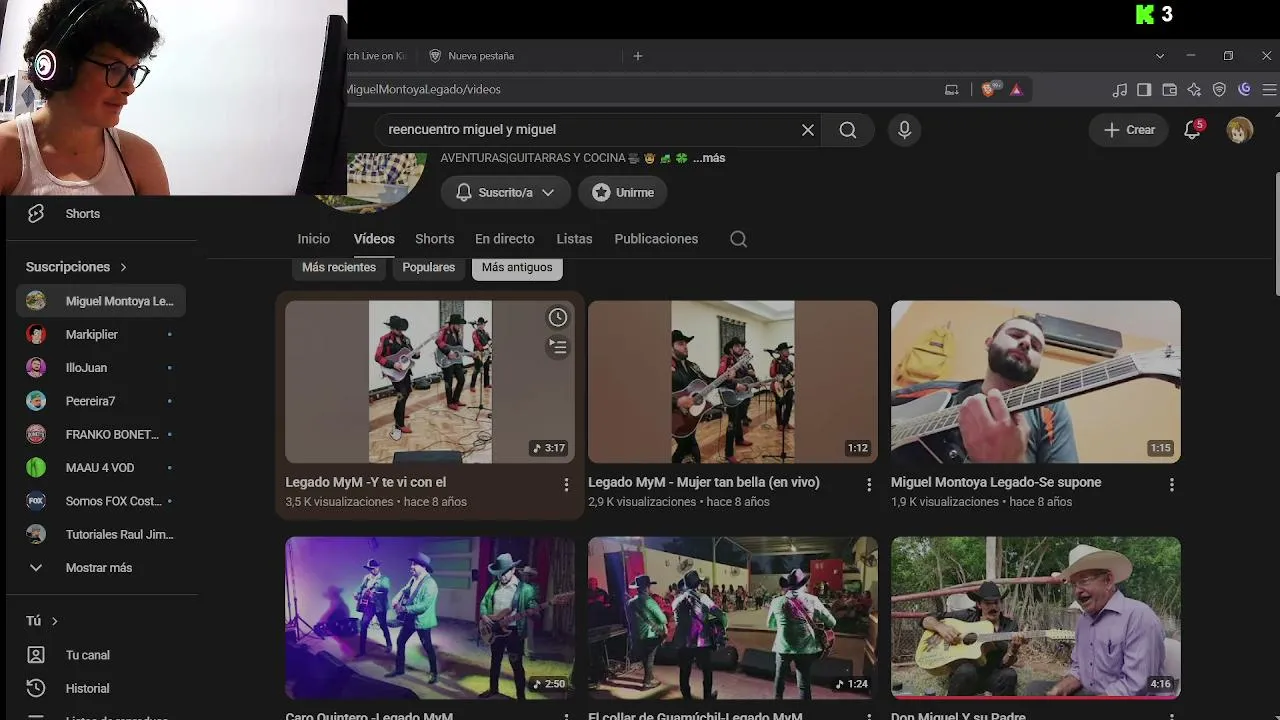Expand channel description ...más
The width and height of the screenshot is (1280, 720).
pos(709,158)
